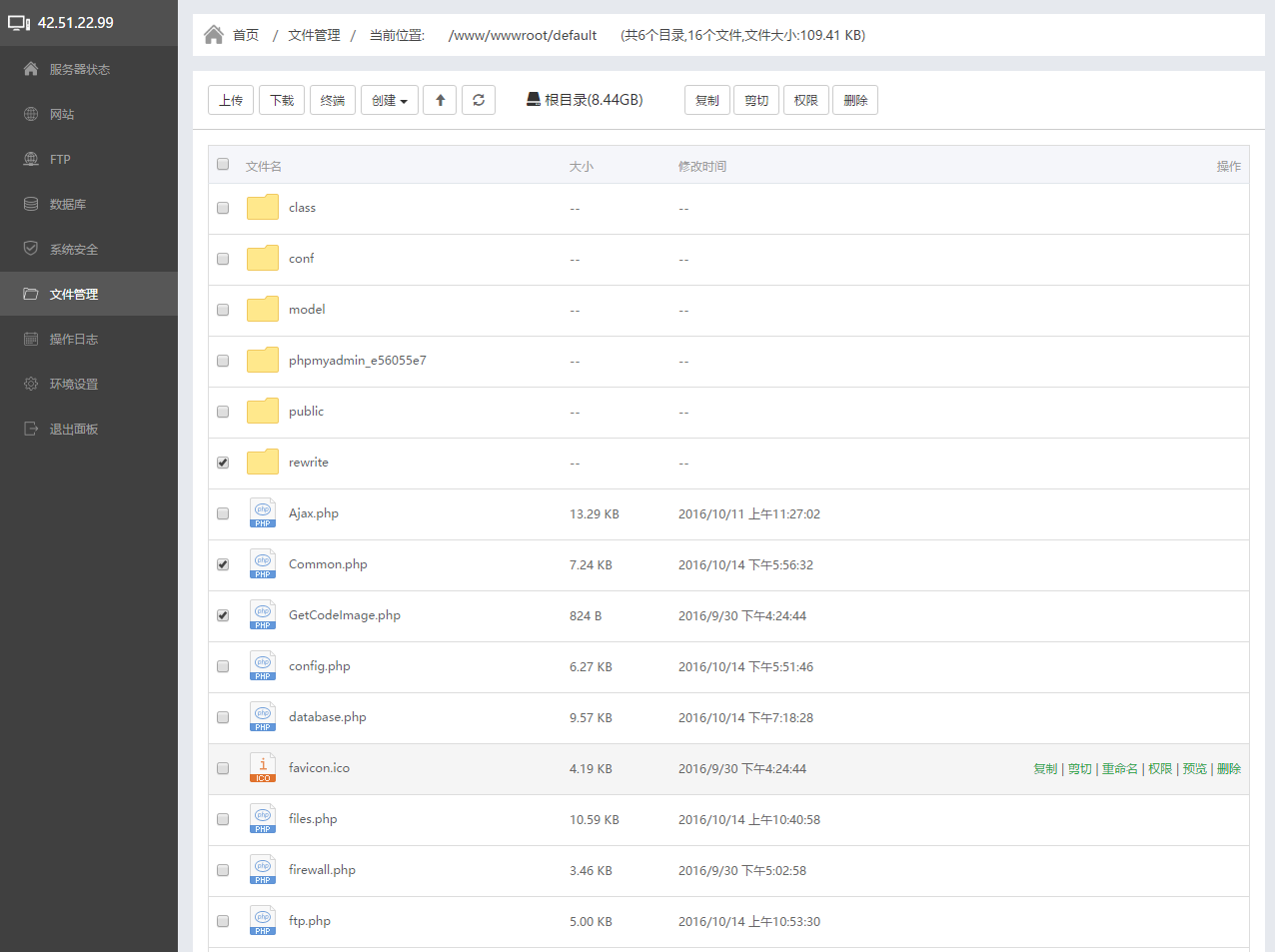Click the rewrite folder icon
Viewport: 1275px width, 952px height.
pyautogui.click(x=263, y=462)
